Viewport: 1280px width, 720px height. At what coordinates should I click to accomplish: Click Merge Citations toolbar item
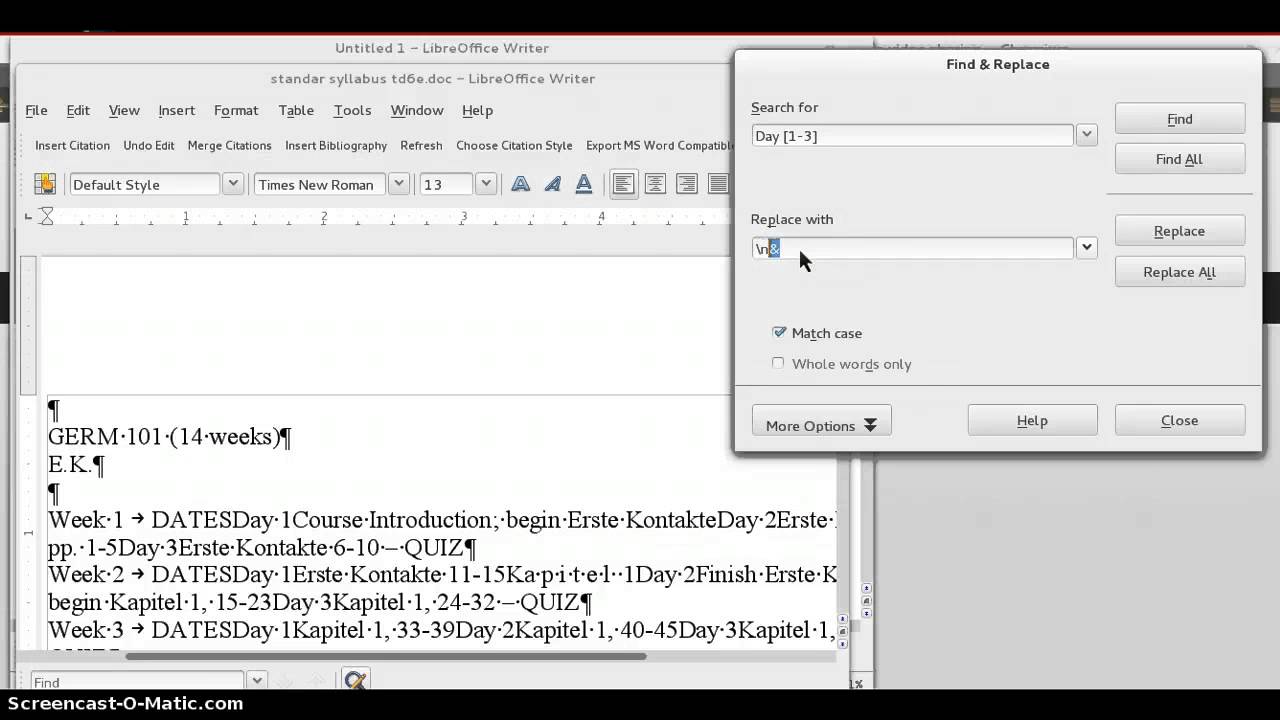[230, 145]
